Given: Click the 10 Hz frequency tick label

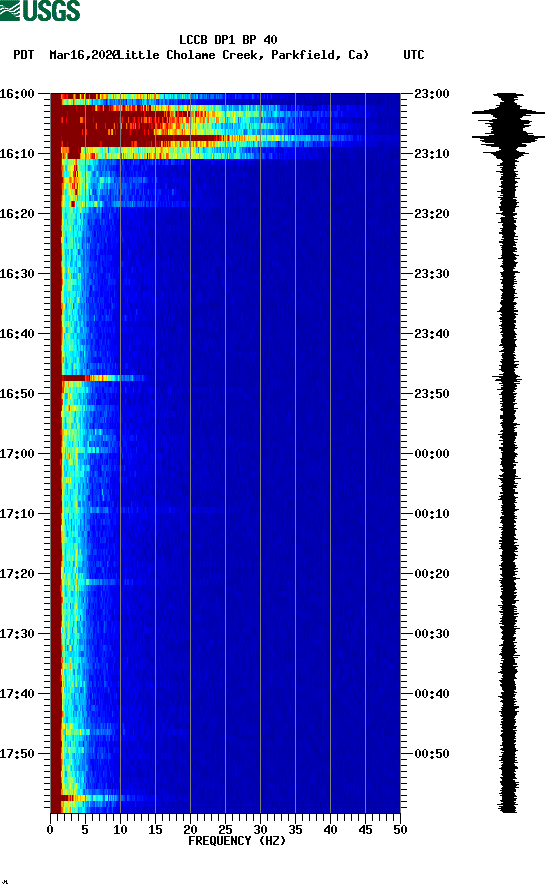Looking at the screenshot, I should tap(120, 830).
